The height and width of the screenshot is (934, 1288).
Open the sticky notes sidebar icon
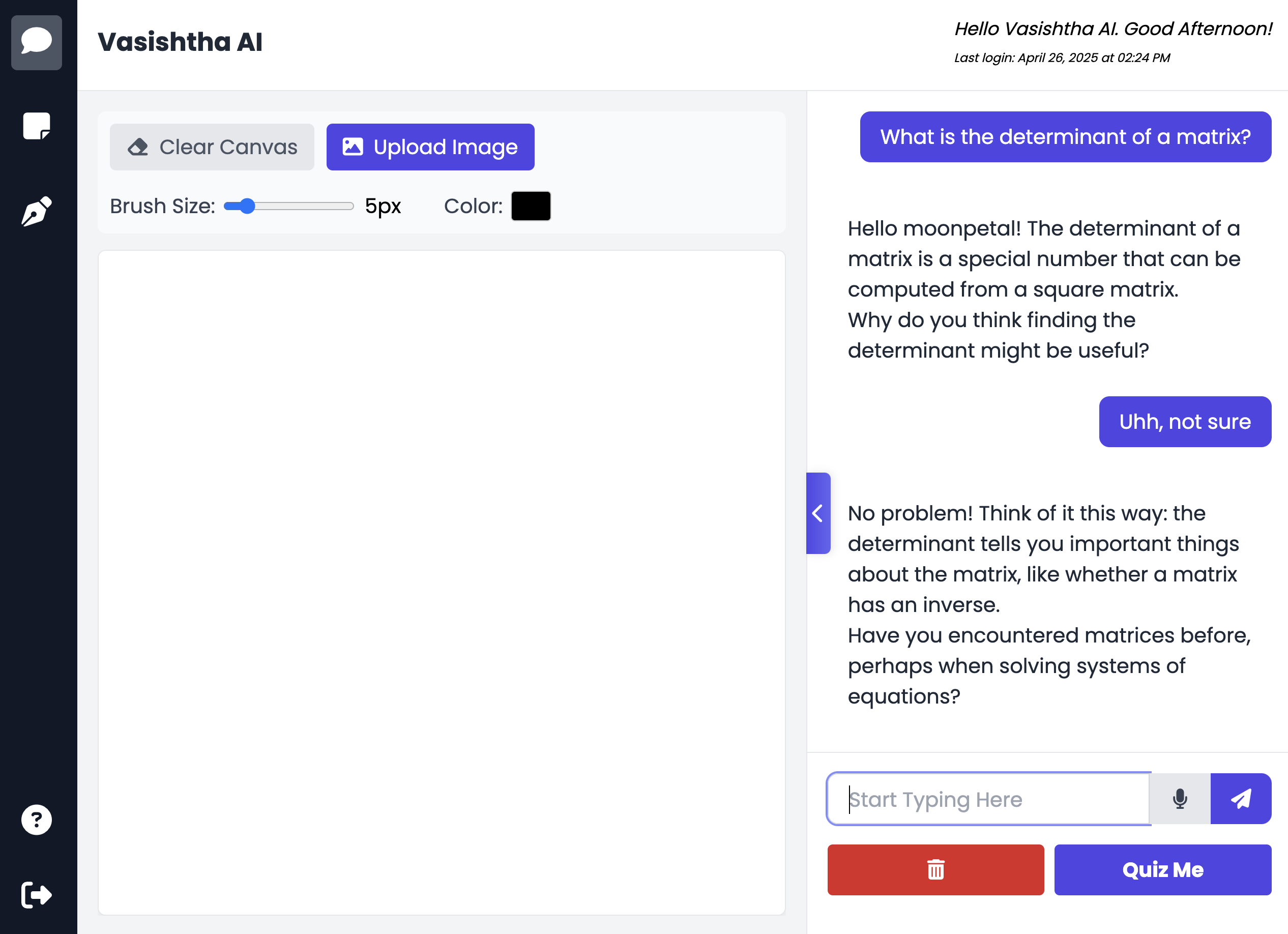[x=36, y=126]
